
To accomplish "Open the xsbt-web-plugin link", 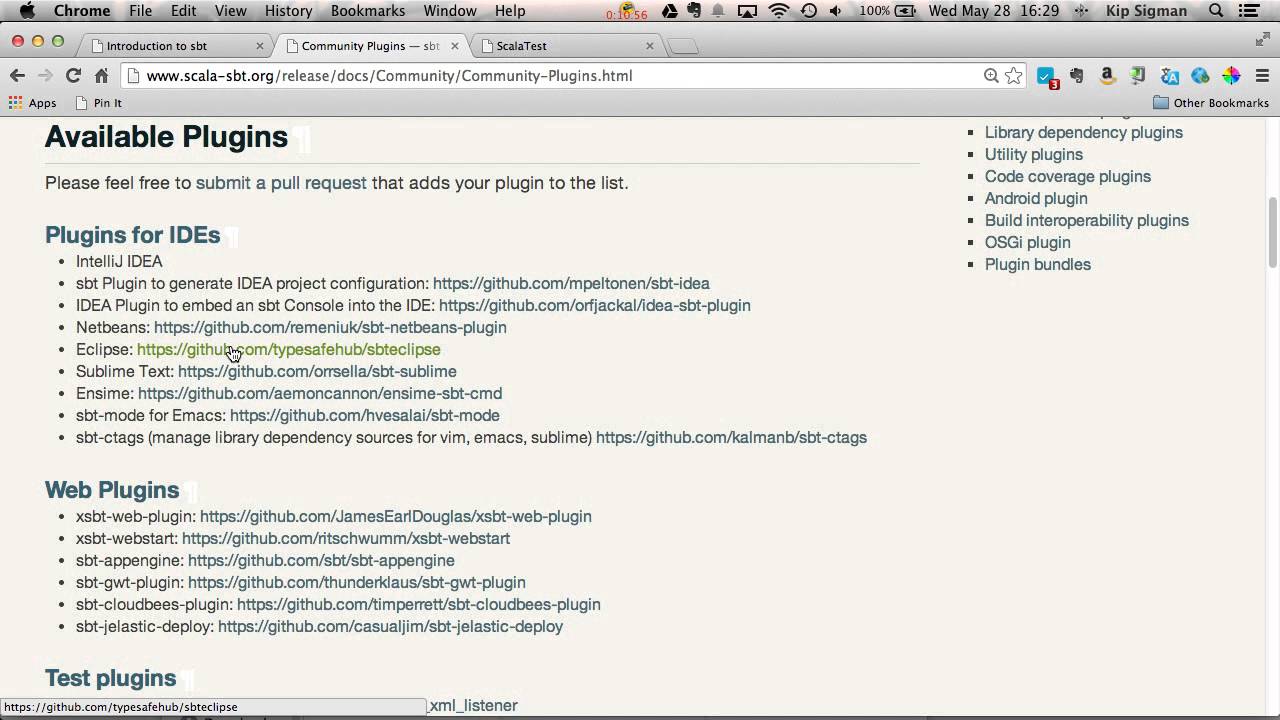I will [396, 517].
